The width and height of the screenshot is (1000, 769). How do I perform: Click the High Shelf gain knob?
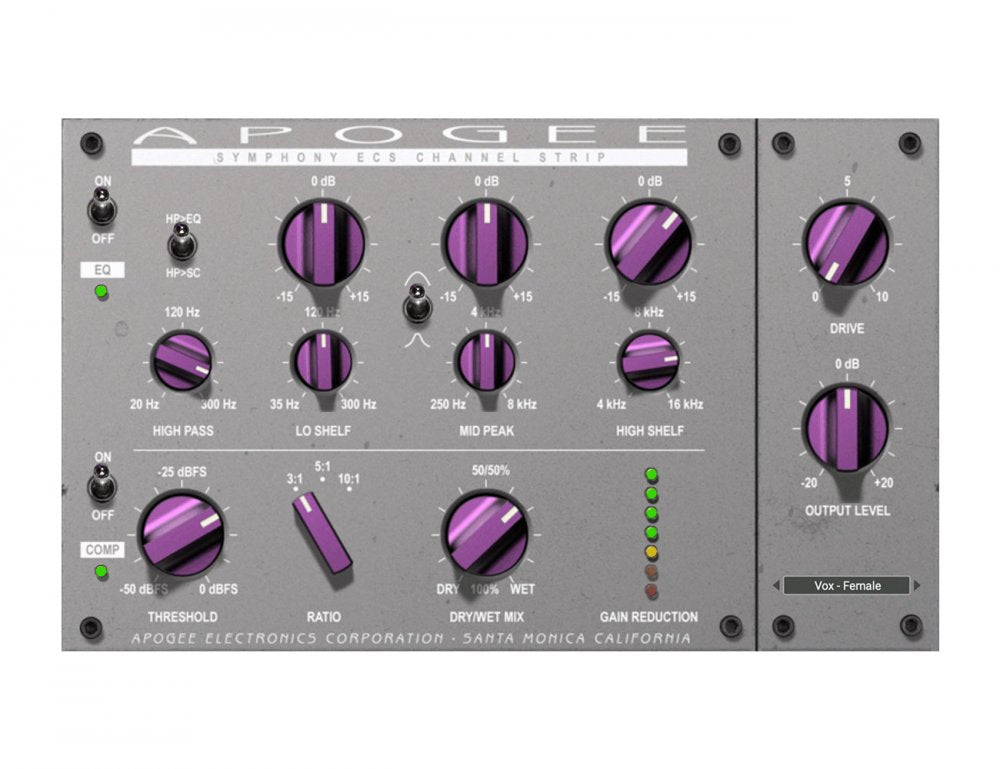649,242
